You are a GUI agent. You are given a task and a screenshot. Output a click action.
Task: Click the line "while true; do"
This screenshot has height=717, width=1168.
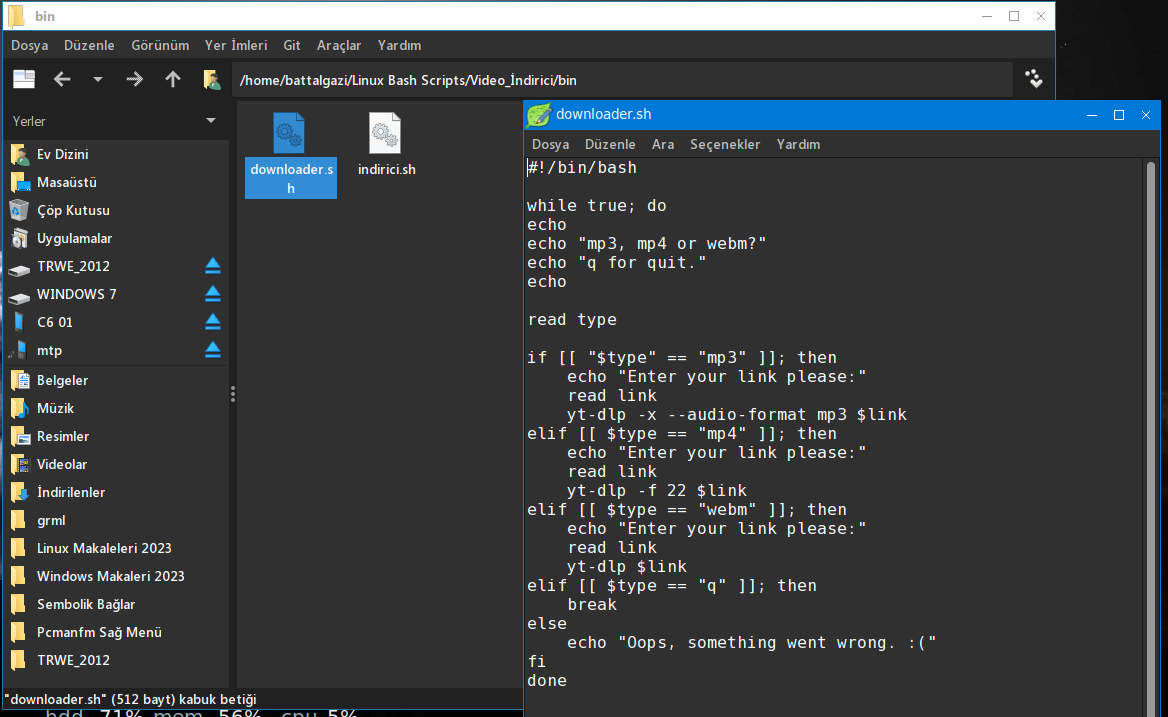(597, 205)
